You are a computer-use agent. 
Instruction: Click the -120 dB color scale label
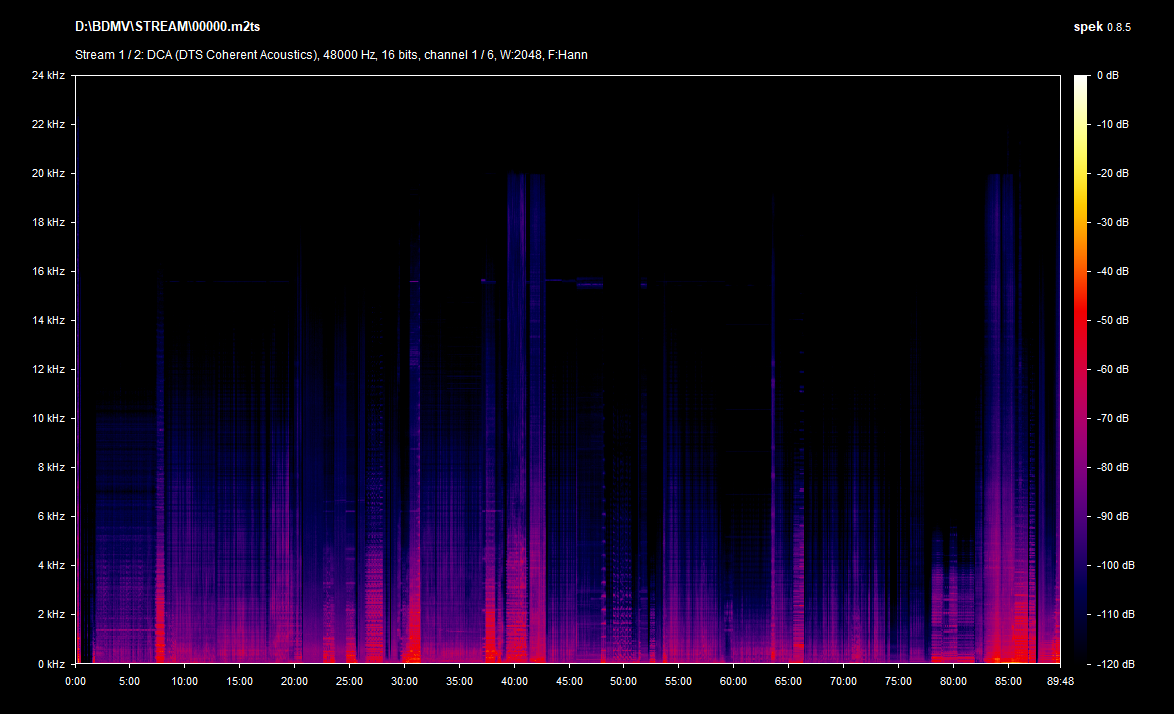tap(1114, 664)
